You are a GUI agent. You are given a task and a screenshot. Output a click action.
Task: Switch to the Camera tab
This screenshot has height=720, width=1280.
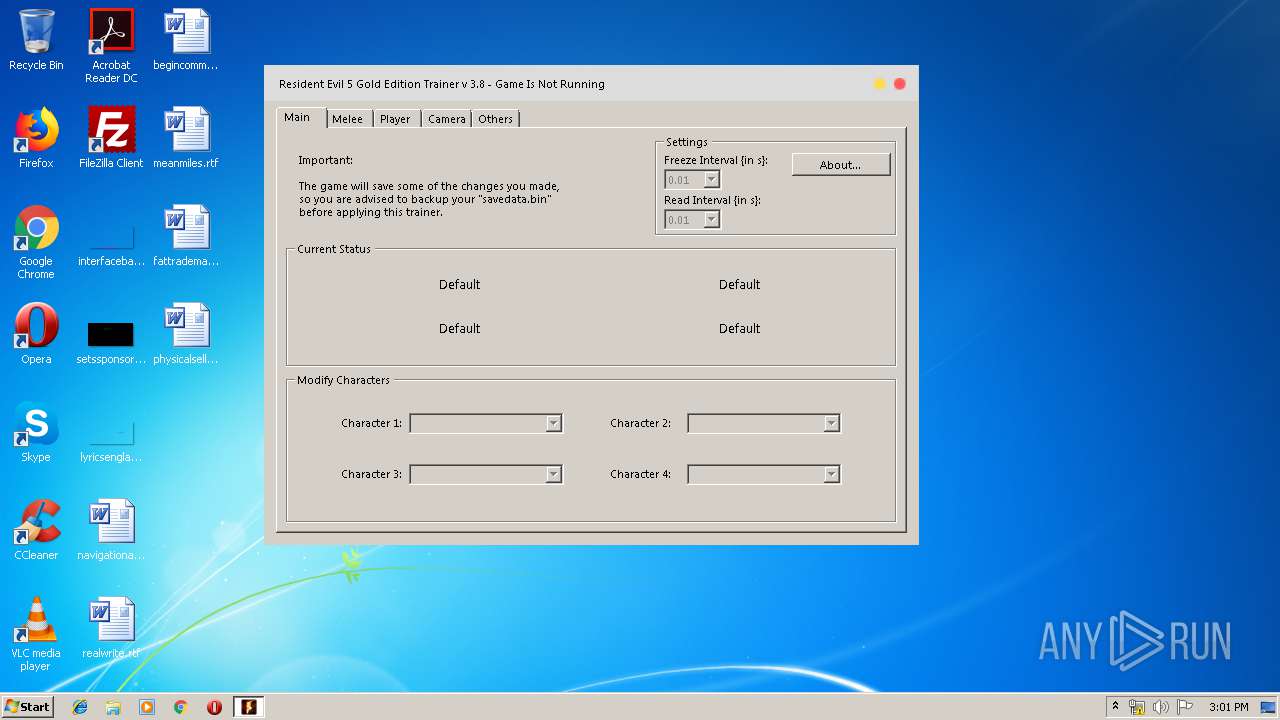click(447, 119)
